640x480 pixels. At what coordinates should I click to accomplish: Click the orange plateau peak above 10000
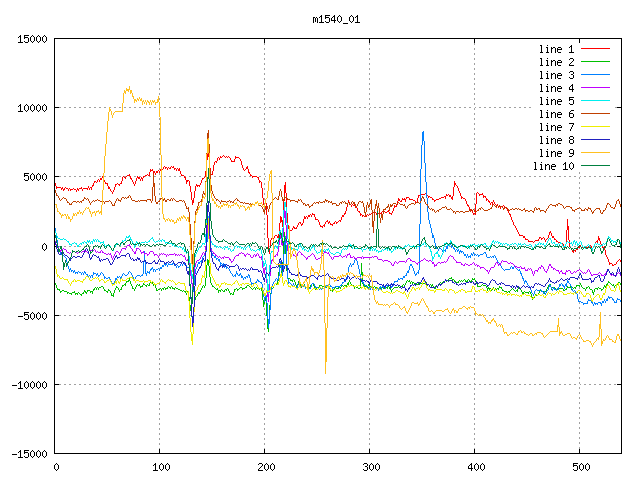[127, 88]
